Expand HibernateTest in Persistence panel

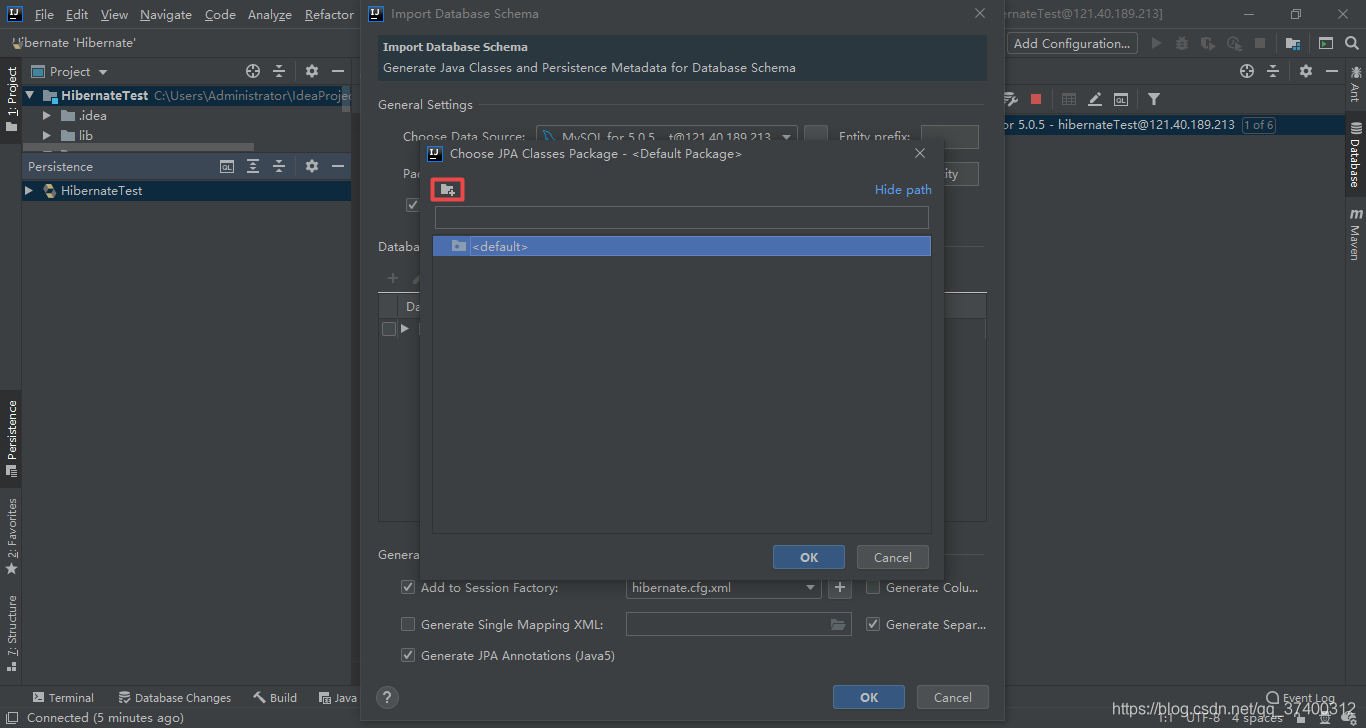click(x=29, y=190)
